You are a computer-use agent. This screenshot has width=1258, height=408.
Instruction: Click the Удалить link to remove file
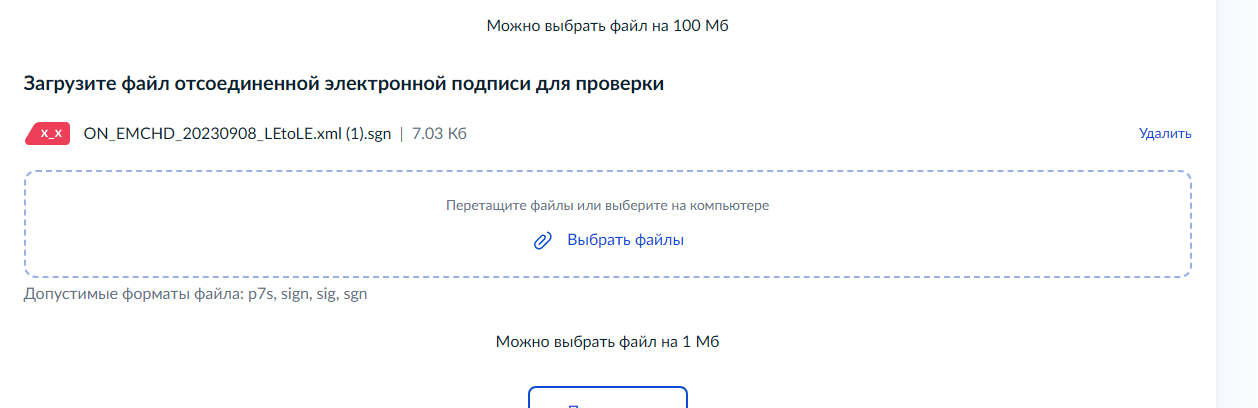(1165, 133)
